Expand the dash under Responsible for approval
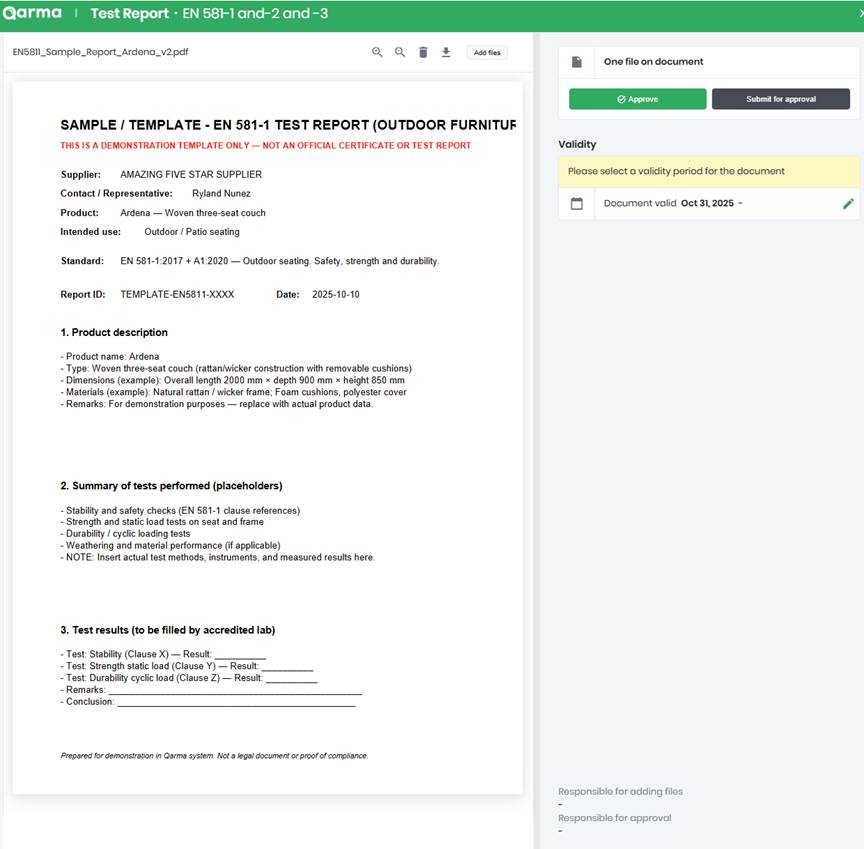Viewport: 864px width, 849px height. (x=560, y=830)
